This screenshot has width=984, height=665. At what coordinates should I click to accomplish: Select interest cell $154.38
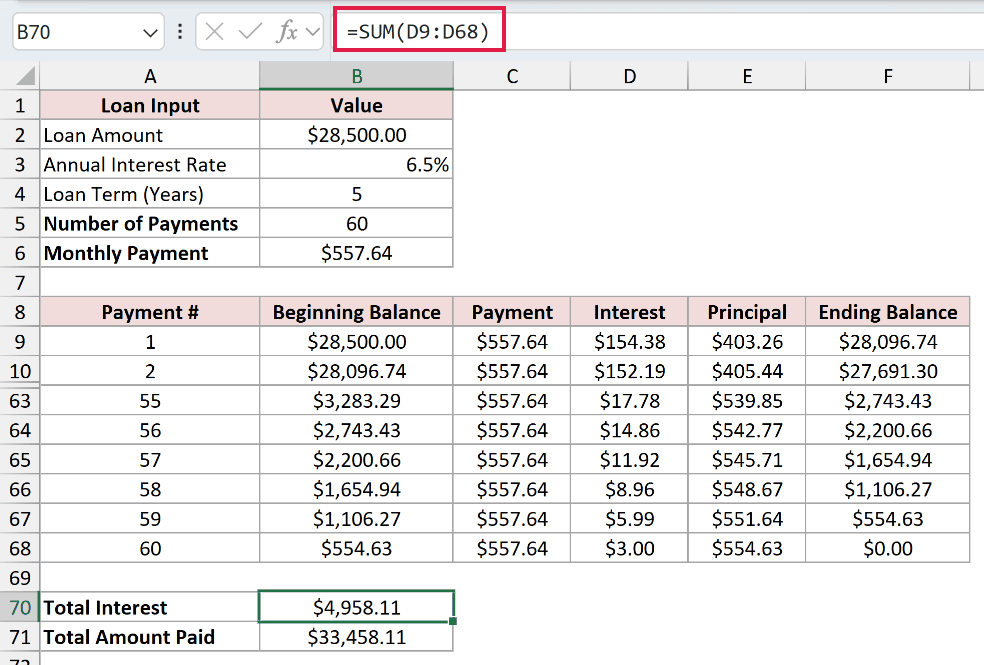click(x=629, y=341)
